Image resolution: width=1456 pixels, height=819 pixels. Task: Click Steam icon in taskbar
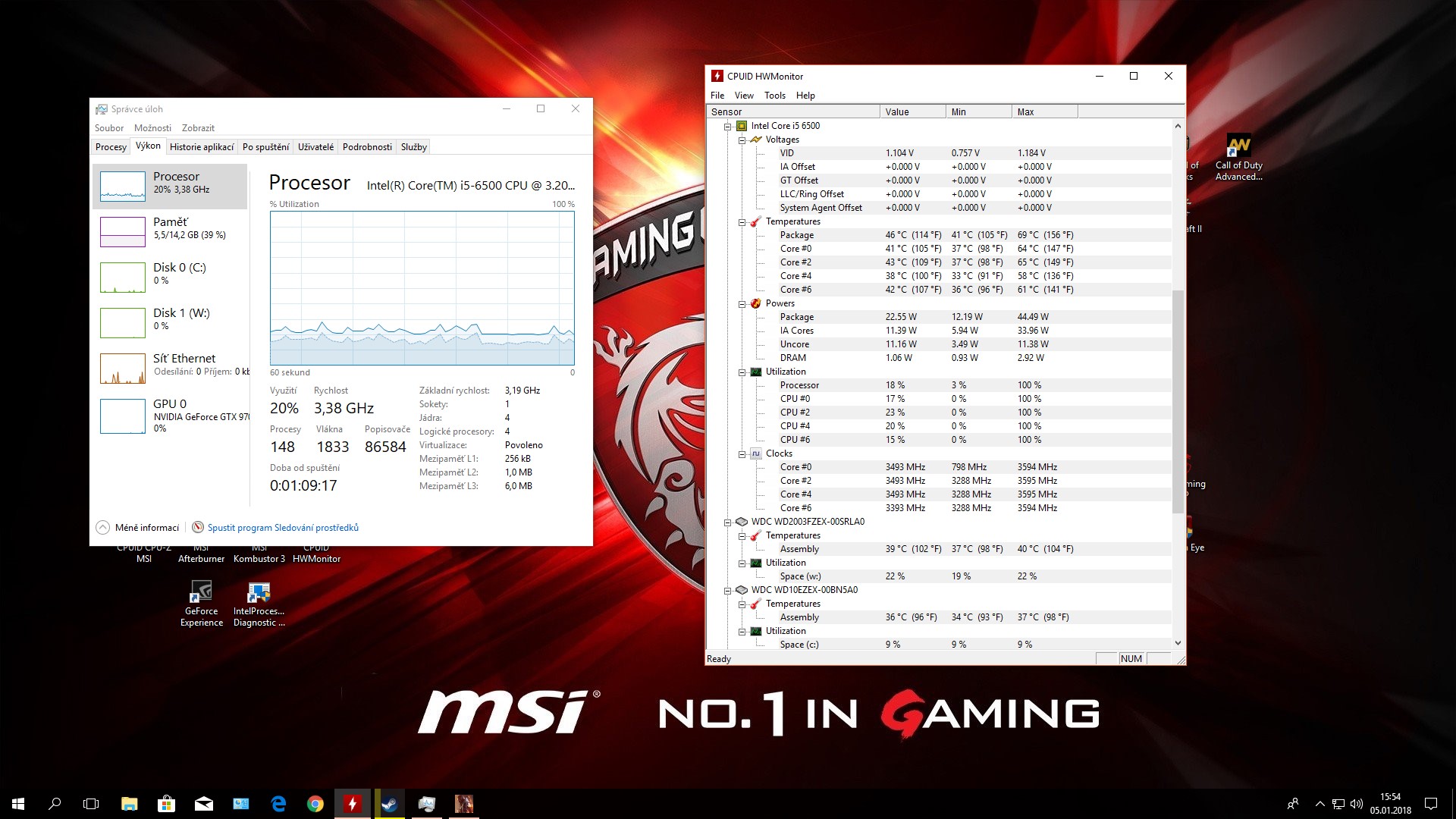pyautogui.click(x=390, y=804)
